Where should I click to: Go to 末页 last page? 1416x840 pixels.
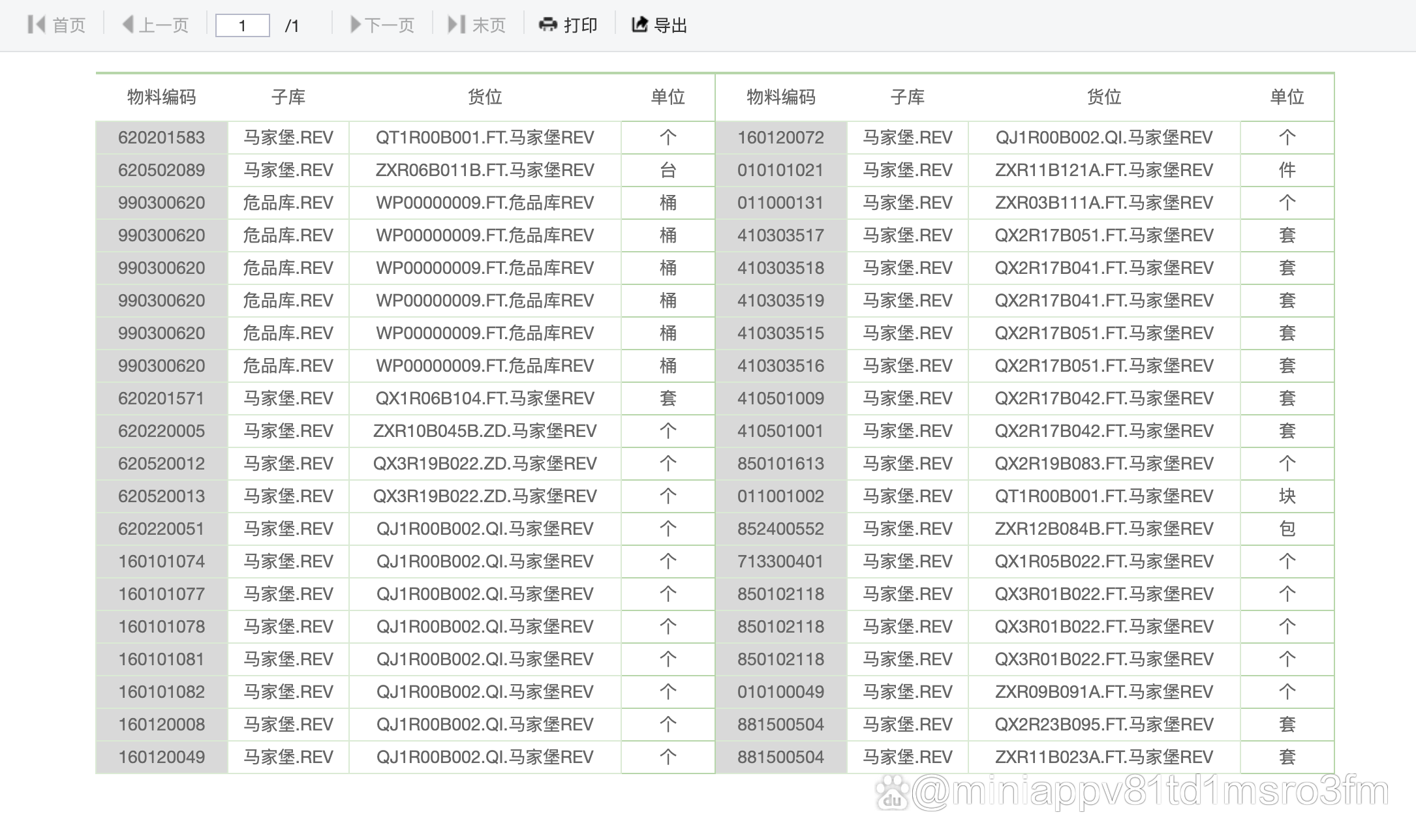[x=489, y=25]
